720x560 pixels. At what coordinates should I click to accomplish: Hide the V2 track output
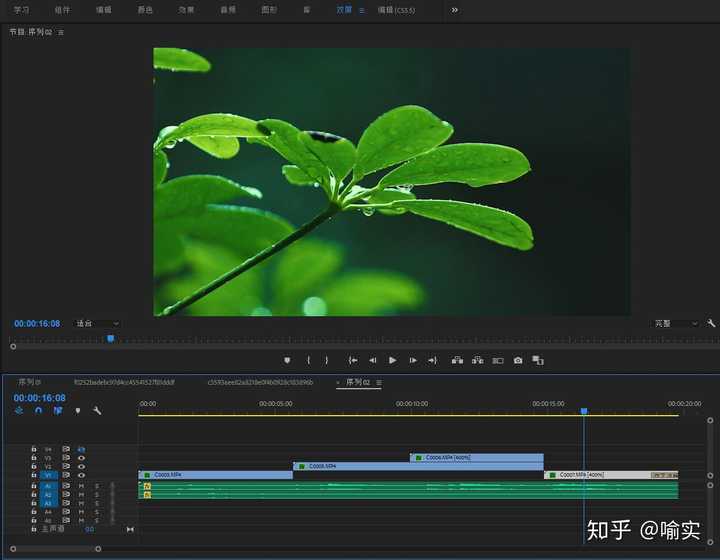[81, 466]
